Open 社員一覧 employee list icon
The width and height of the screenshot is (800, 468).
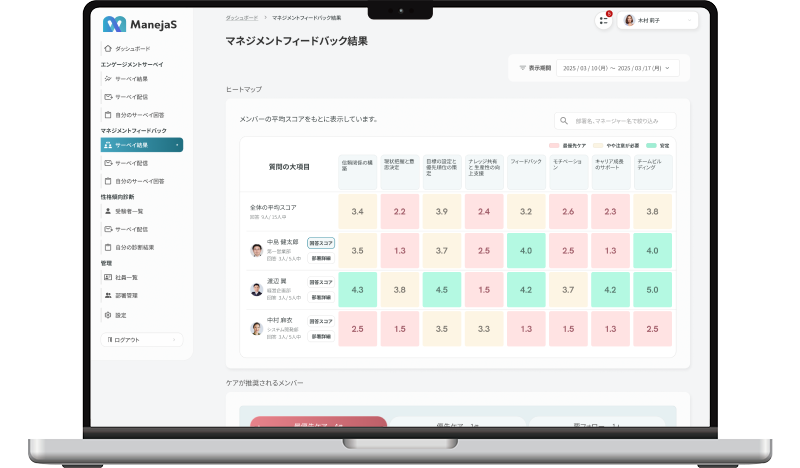108,277
